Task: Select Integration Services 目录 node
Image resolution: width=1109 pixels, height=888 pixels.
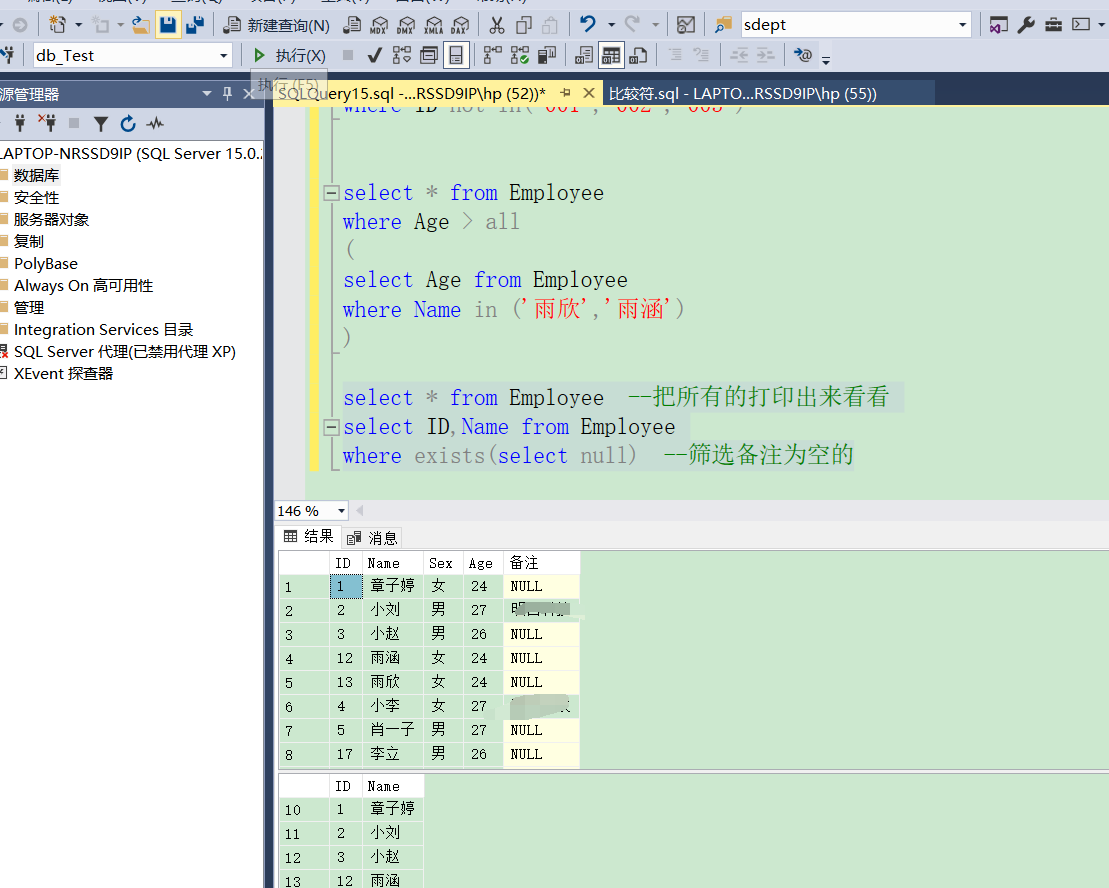Action: (103, 329)
